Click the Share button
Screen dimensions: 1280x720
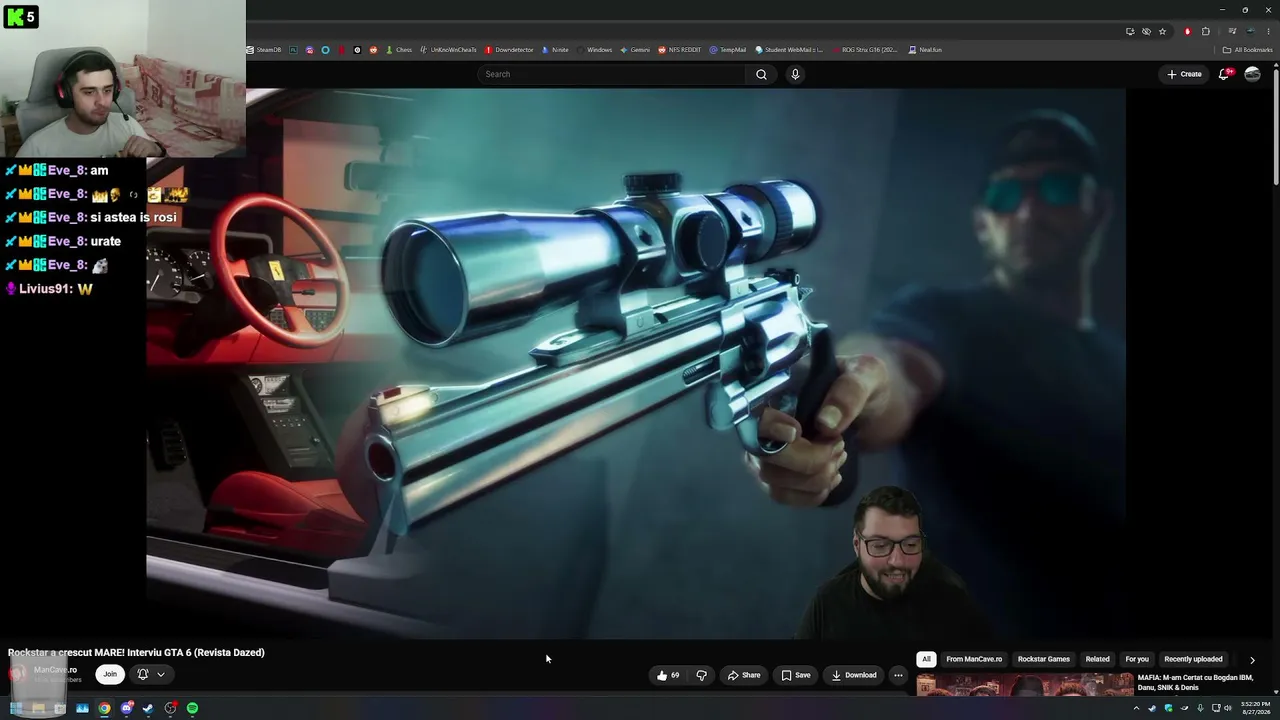tap(744, 675)
